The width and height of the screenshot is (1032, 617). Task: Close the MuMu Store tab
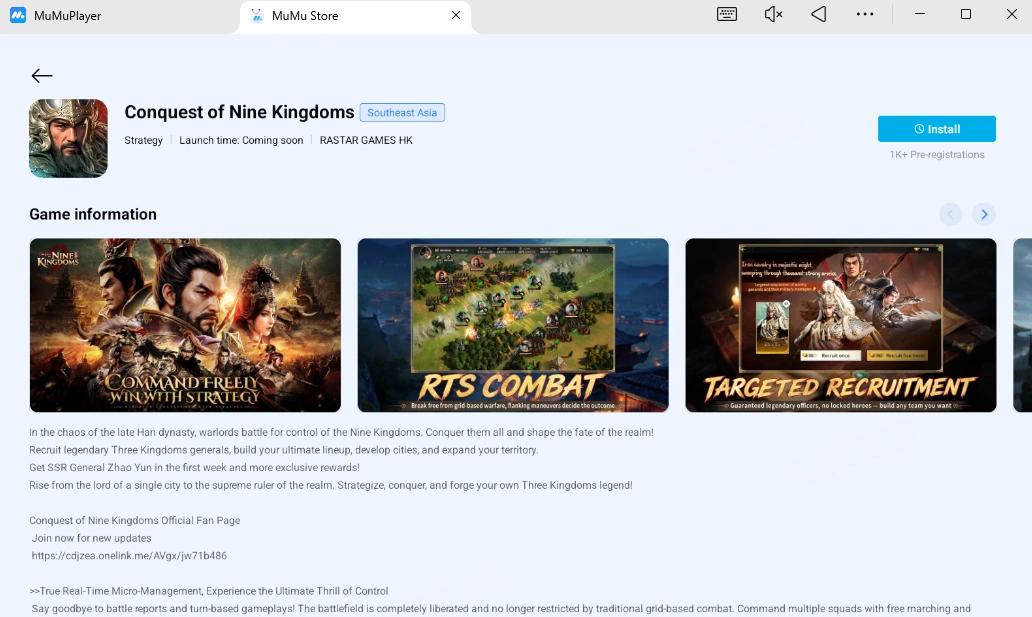tap(455, 15)
